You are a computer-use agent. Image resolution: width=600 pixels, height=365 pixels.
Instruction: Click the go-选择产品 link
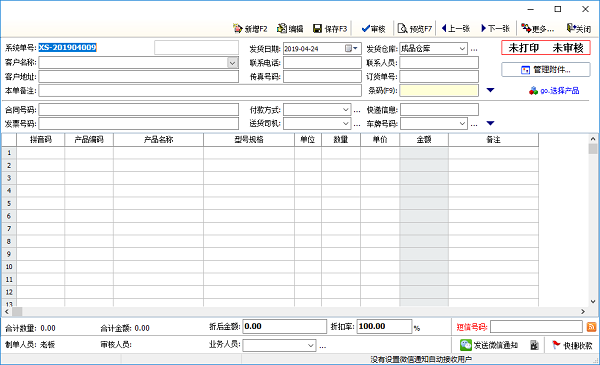click(x=554, y=91)
